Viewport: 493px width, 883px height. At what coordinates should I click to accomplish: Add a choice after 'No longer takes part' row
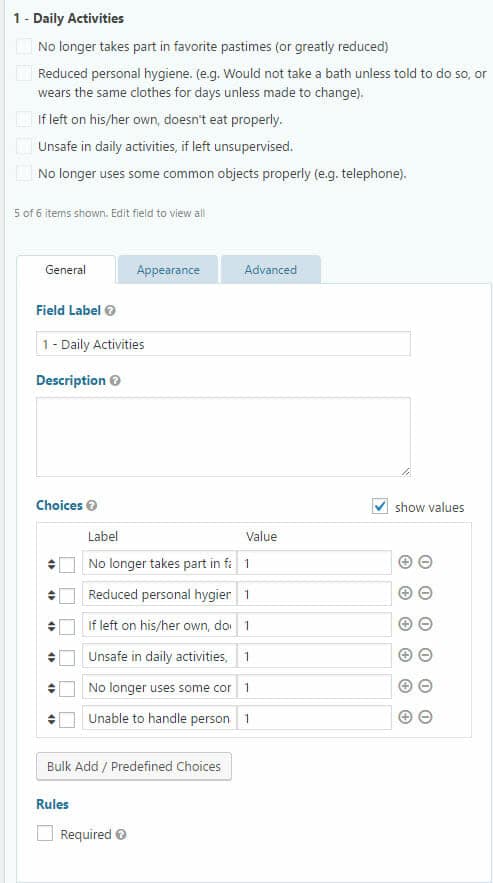tap(405, 562)
